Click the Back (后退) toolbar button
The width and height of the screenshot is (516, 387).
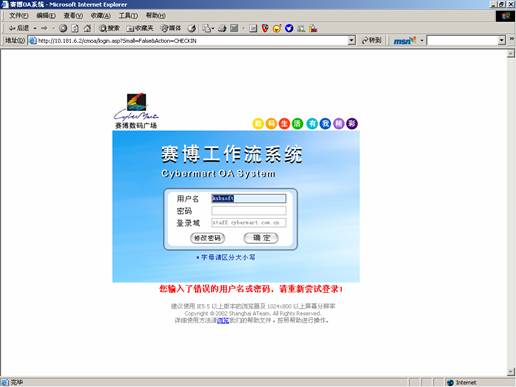pos(19,28)
